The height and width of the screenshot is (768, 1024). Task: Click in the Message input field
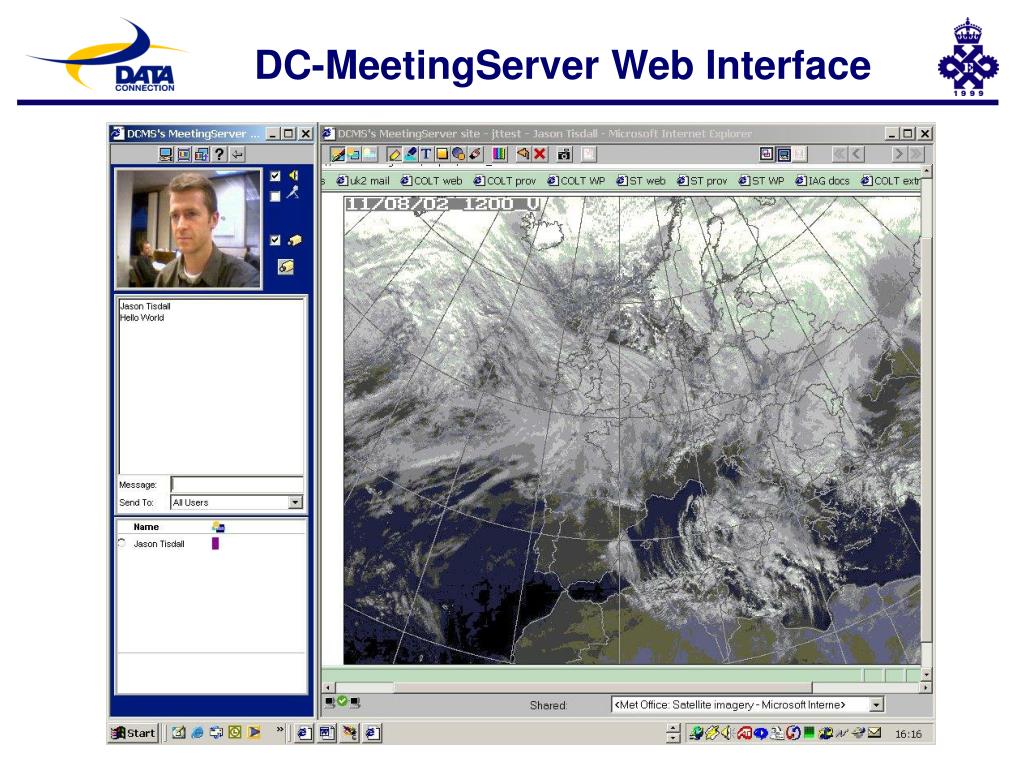tap(237, 484)
